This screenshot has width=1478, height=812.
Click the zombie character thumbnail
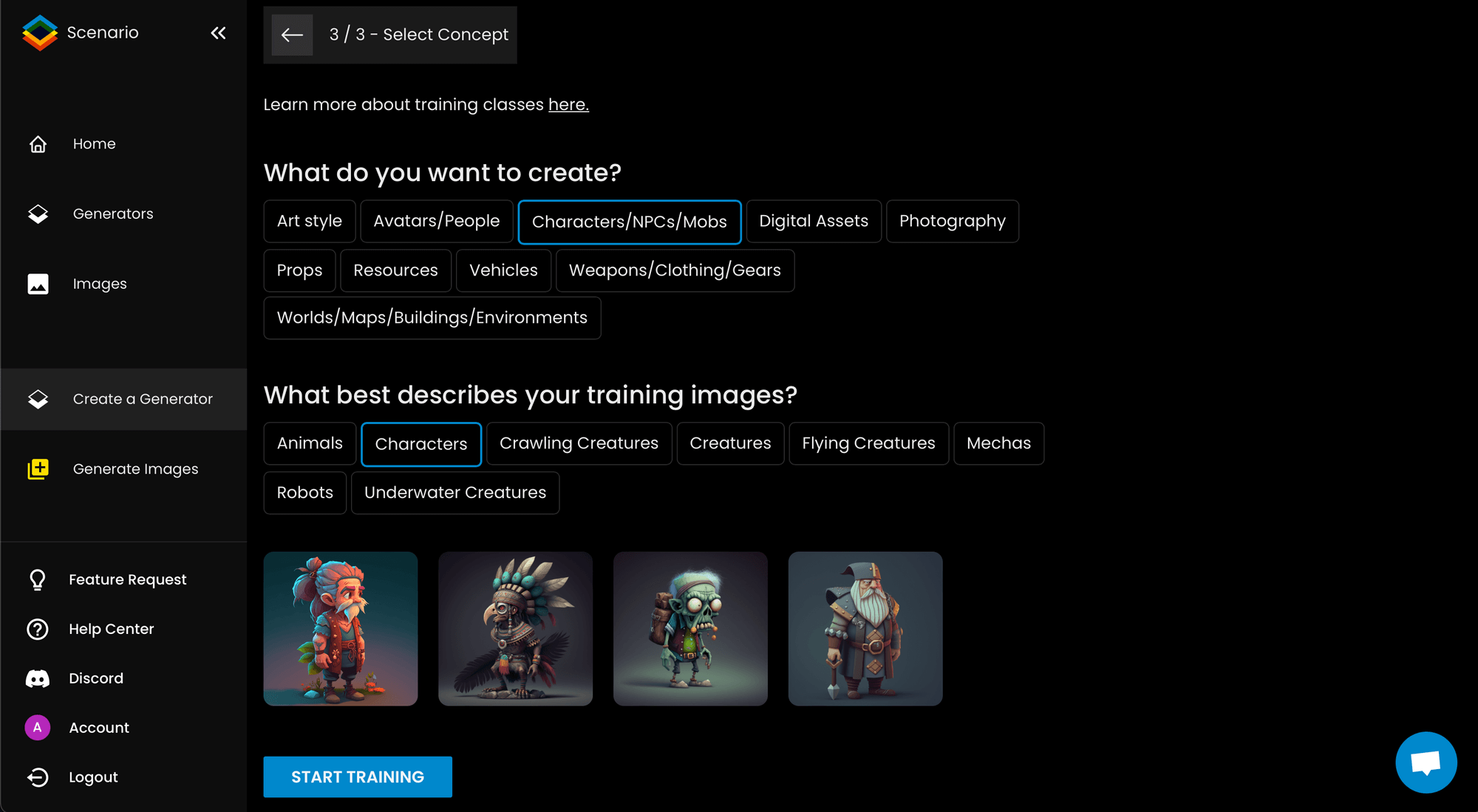(690, 627)
